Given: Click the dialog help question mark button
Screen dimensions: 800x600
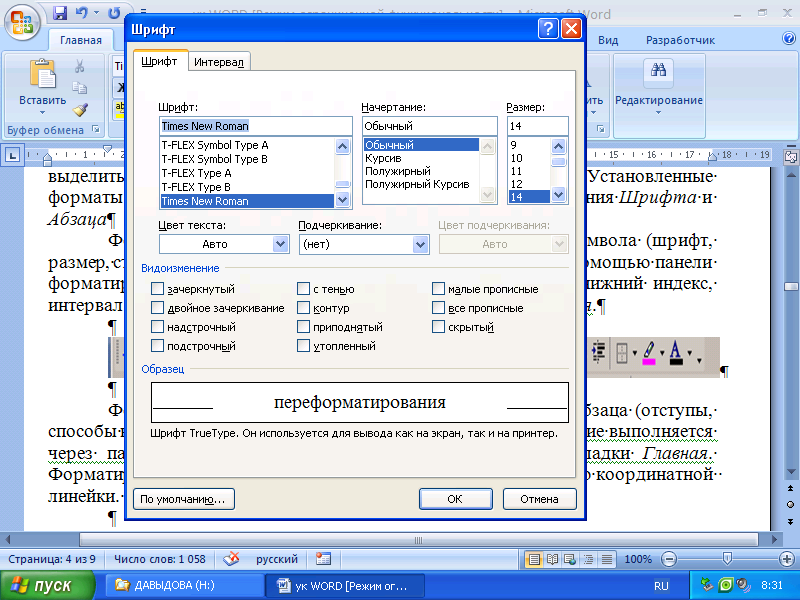Looking at the screenshot, I should 548,29.
